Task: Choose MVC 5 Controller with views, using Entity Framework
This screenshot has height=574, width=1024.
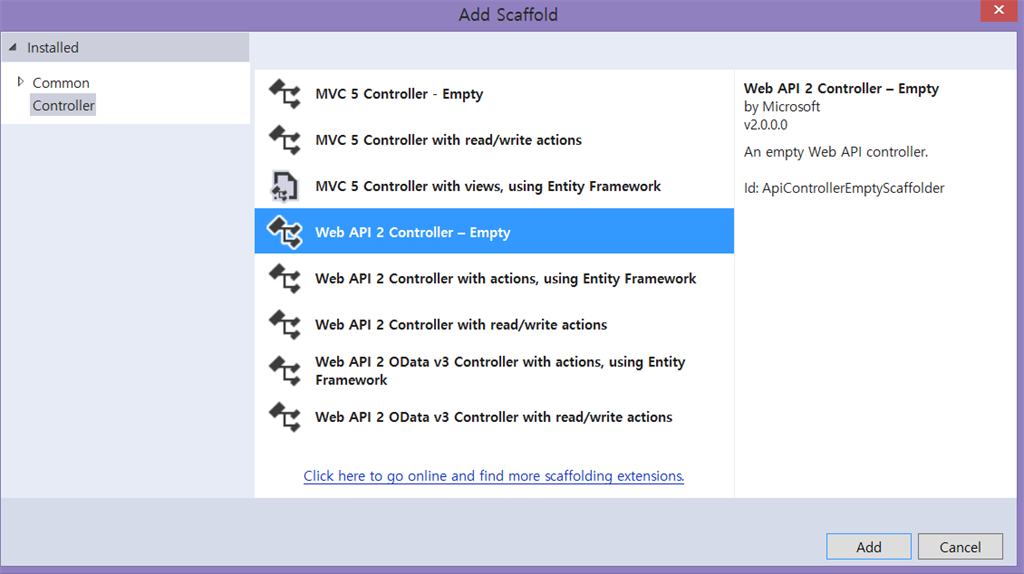Action: (488, 186)
